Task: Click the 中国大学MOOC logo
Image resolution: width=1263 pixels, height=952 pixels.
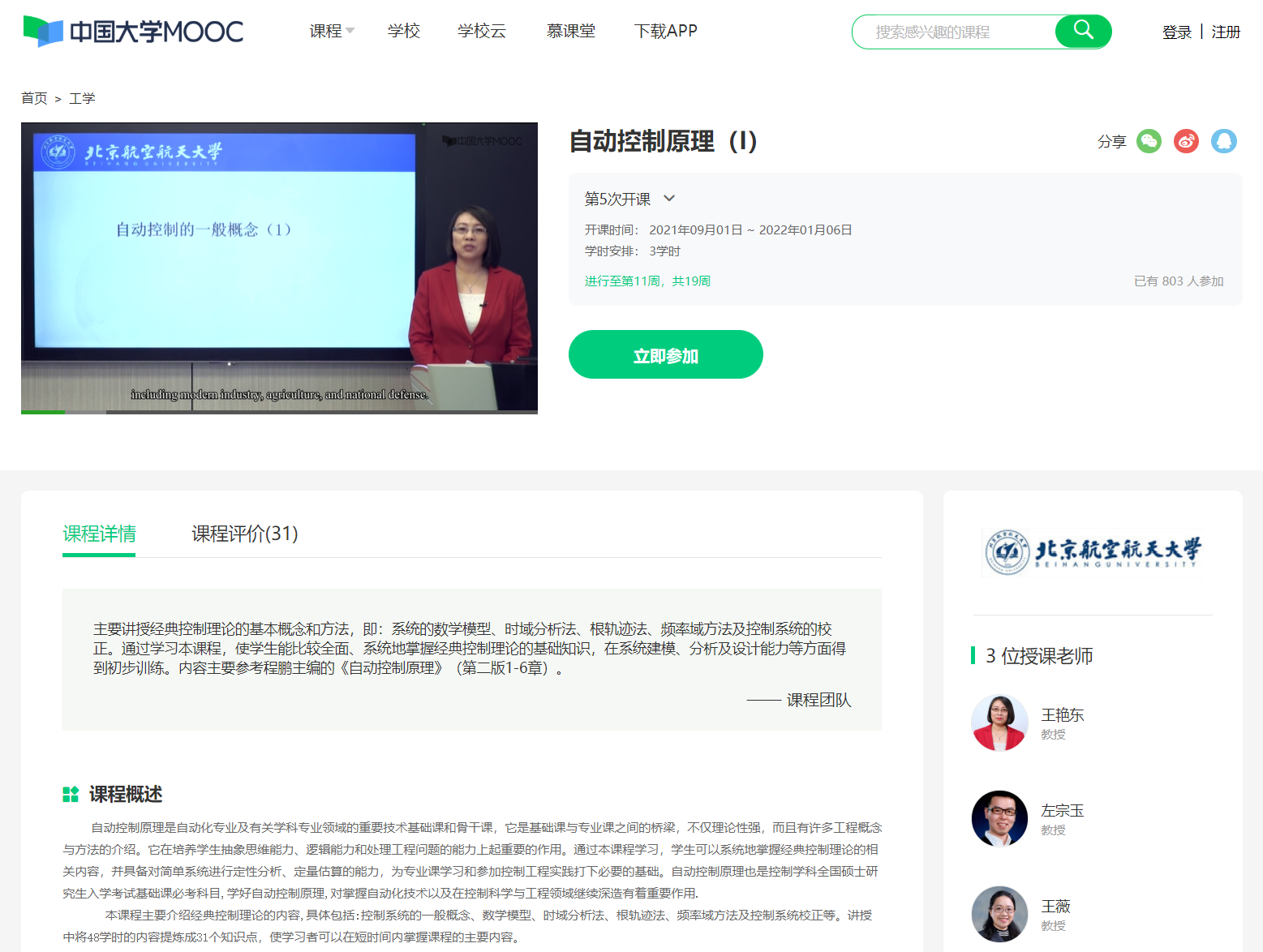Action: click(134, 32)
